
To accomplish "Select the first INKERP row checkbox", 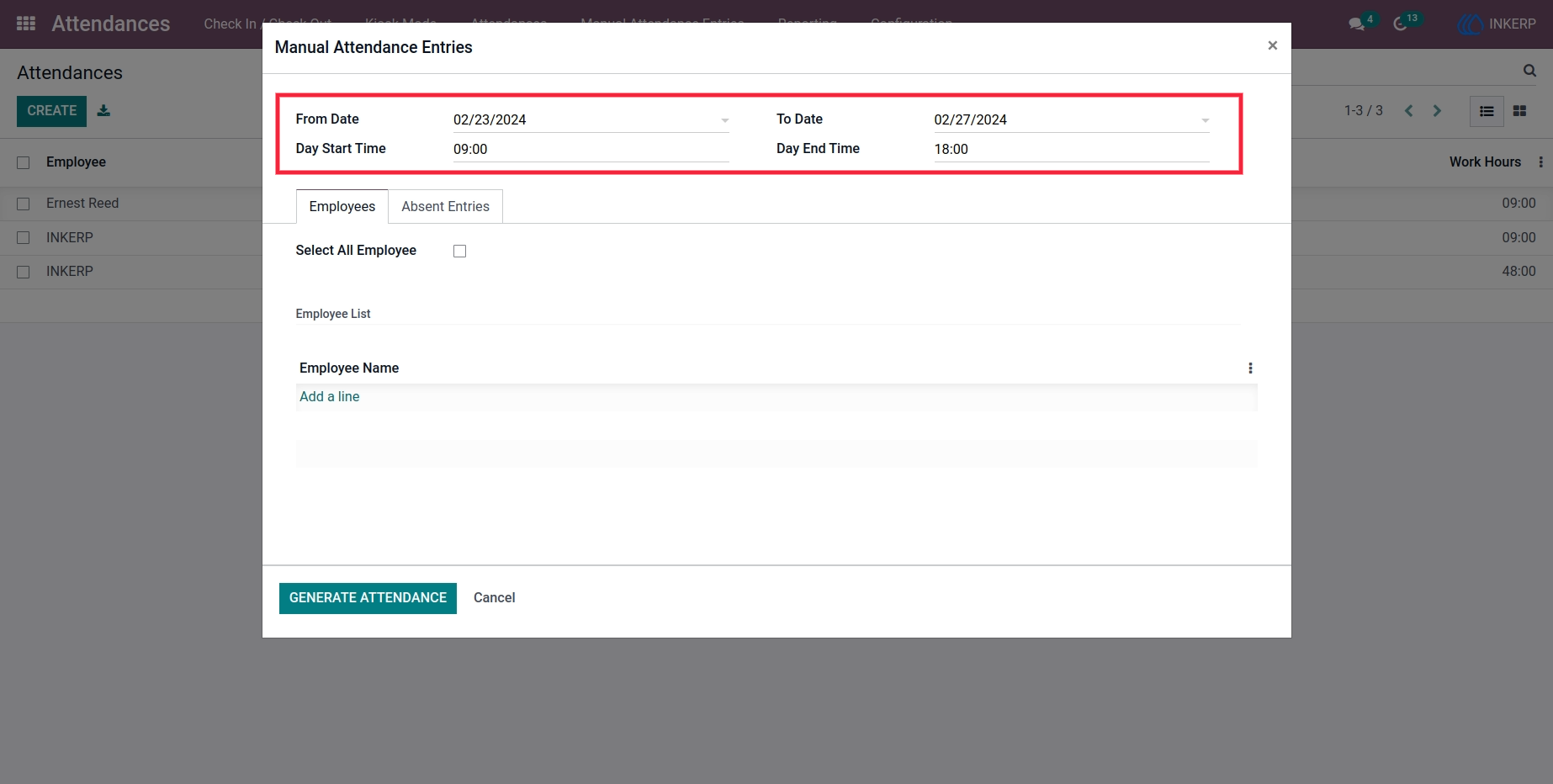I will point(24,238).
